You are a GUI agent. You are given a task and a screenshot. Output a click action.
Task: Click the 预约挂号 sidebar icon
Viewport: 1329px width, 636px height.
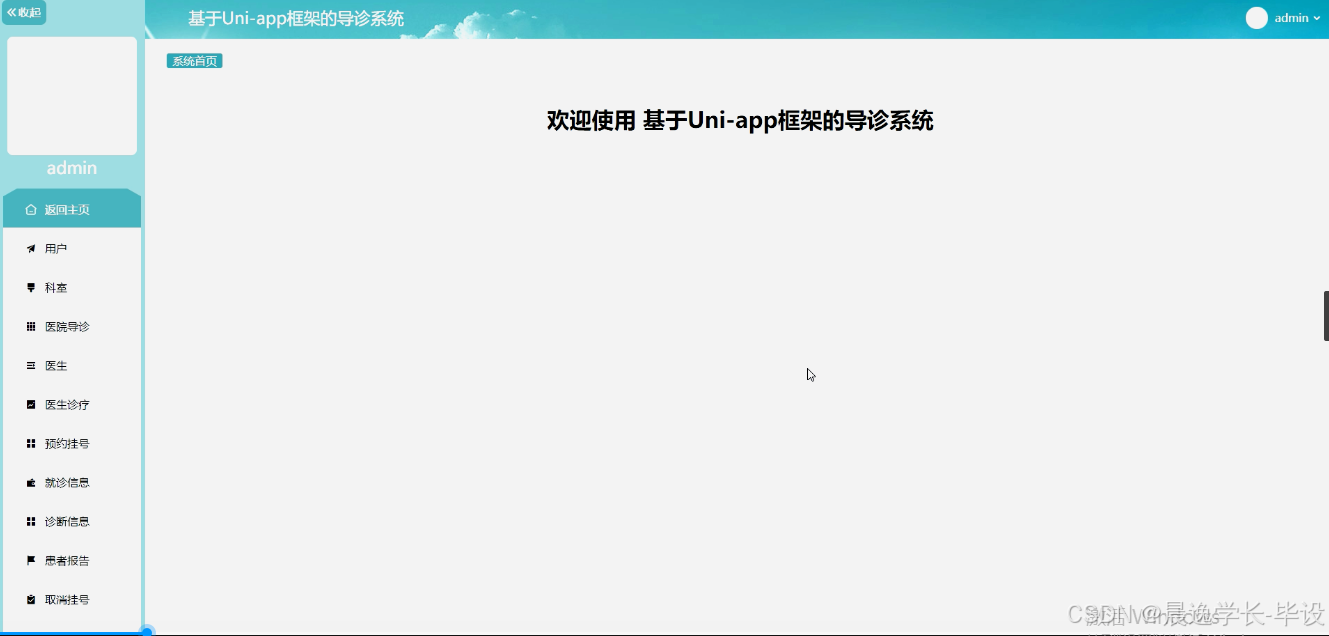(x=30, y=443)
